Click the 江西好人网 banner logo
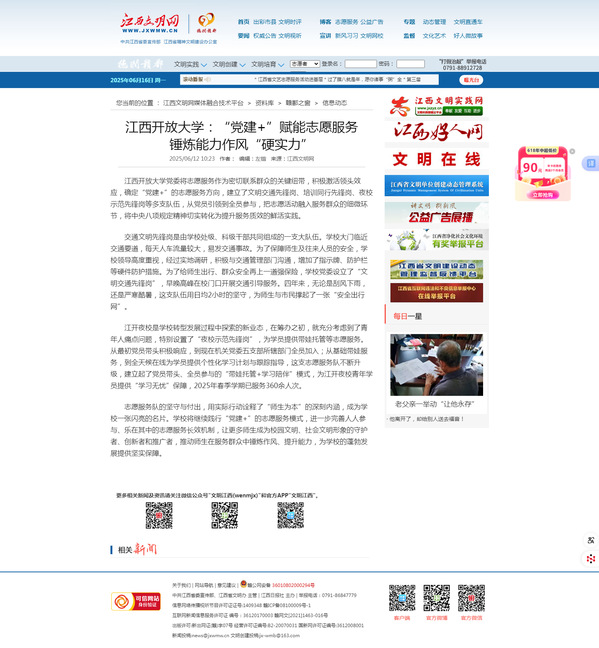The image size is (599, 648). (437, 131)
